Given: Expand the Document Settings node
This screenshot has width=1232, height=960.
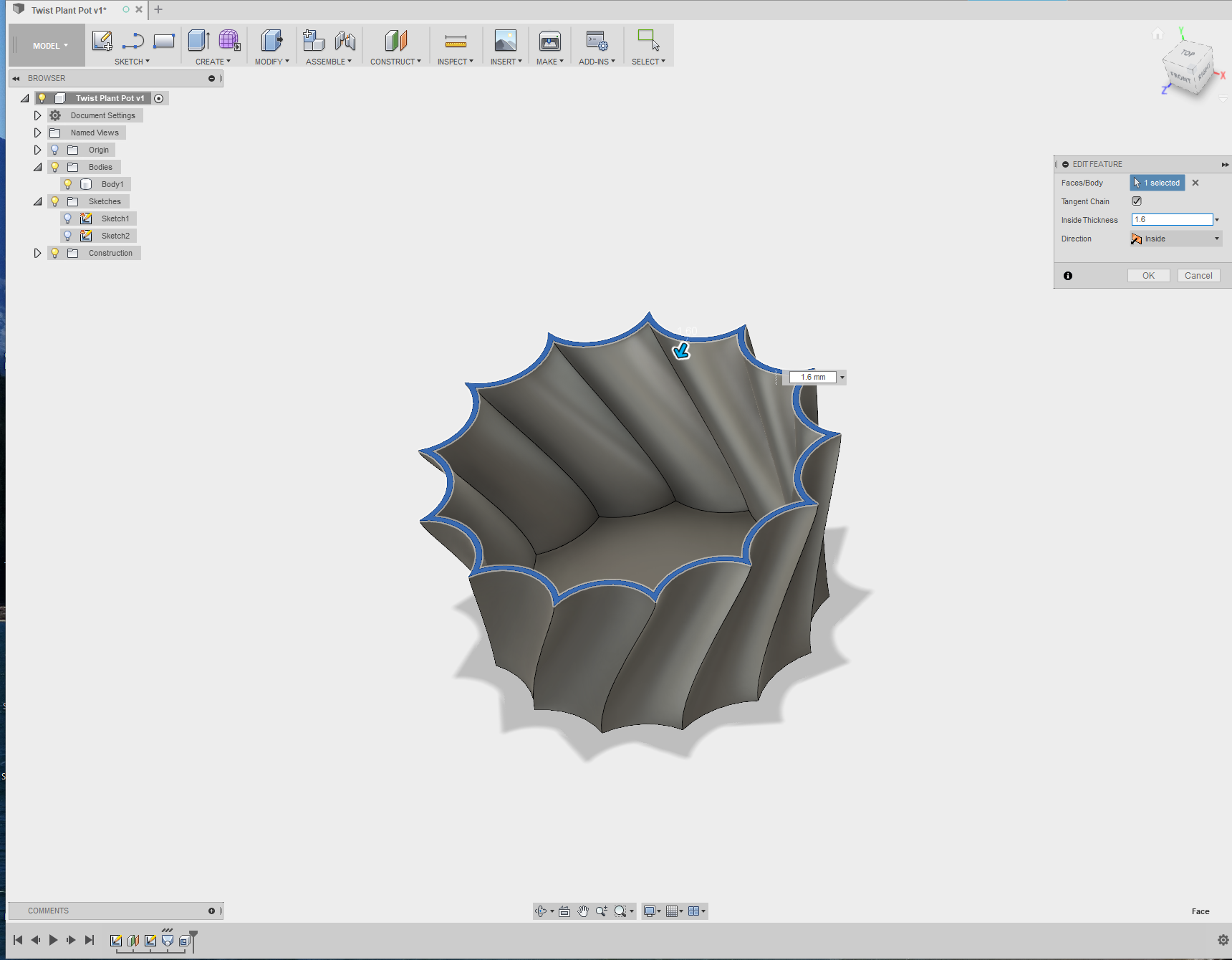Looking at the screenshot, I should tap(37, 115).
